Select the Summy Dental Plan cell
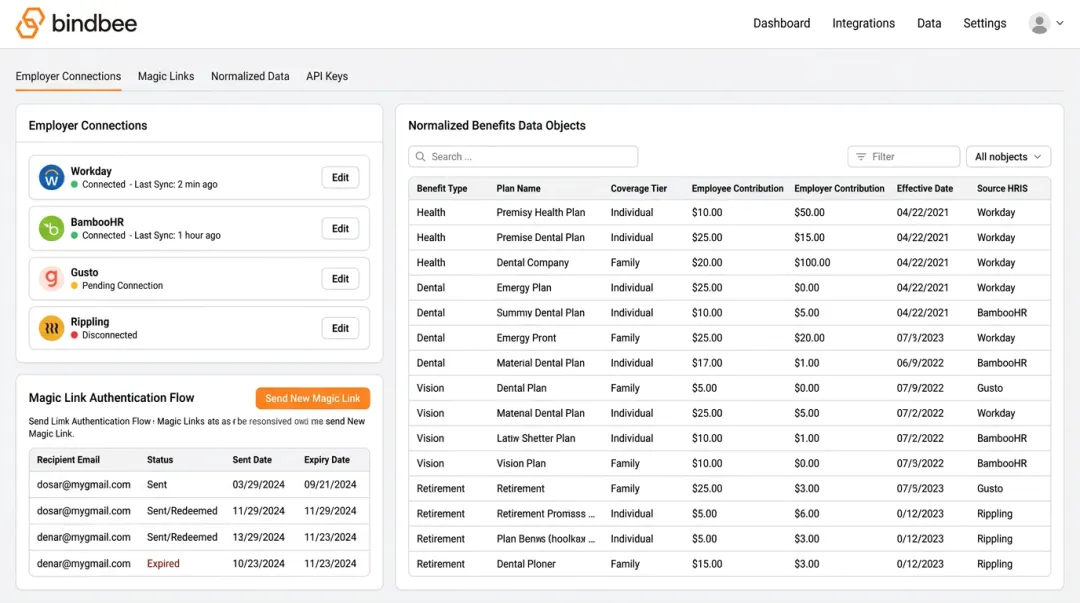This screenshot has width=1080, height=603. [540, 313]
